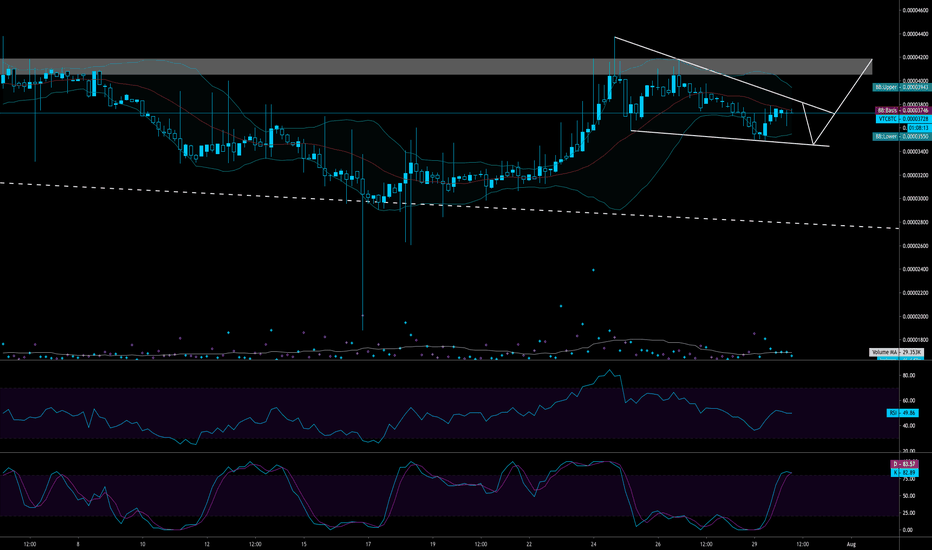The height and width of the screenshot is (550, 932).
Task: Click the VTCBTC 0.00003728 price label
Action: click(903, 119)
